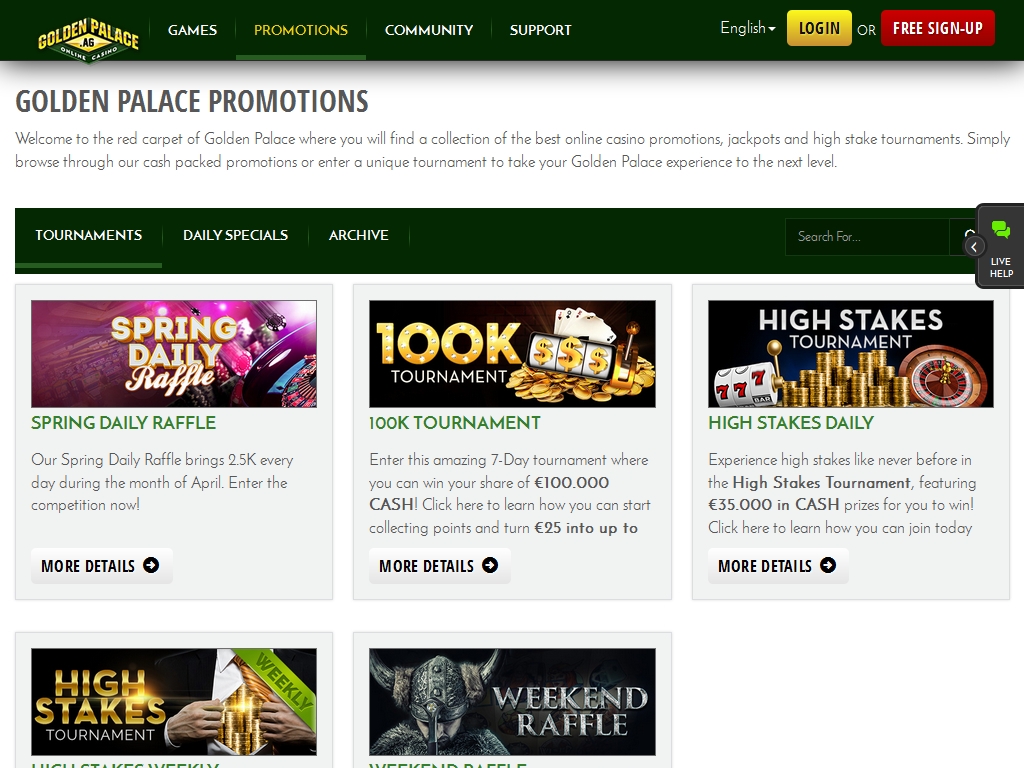This screenshot has height=768, width=1024.
Task: Go to the Support menu
Action: (x=540, y=30)
